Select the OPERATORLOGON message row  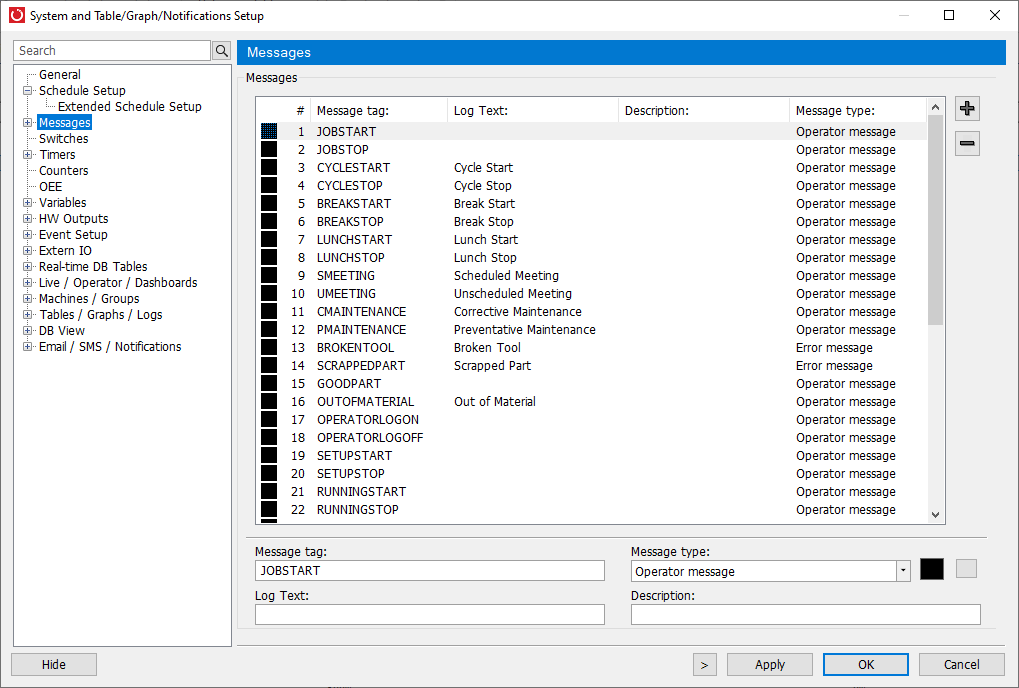[x=593, y=420]
